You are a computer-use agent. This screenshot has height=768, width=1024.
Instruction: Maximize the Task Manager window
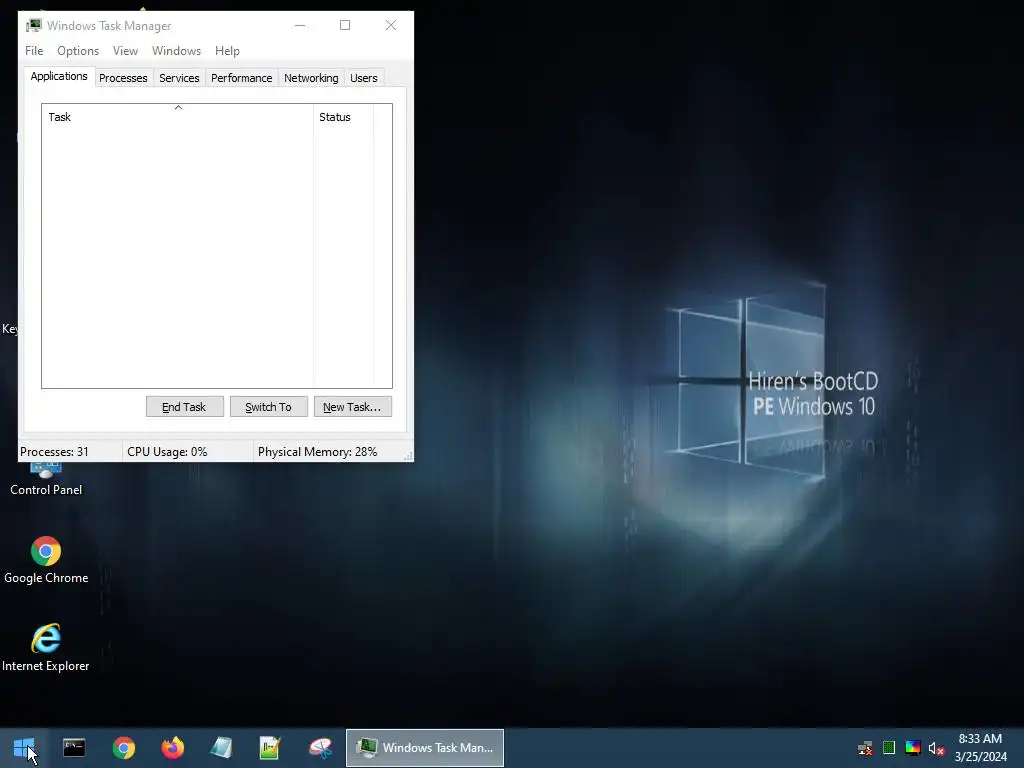(345, 25)
